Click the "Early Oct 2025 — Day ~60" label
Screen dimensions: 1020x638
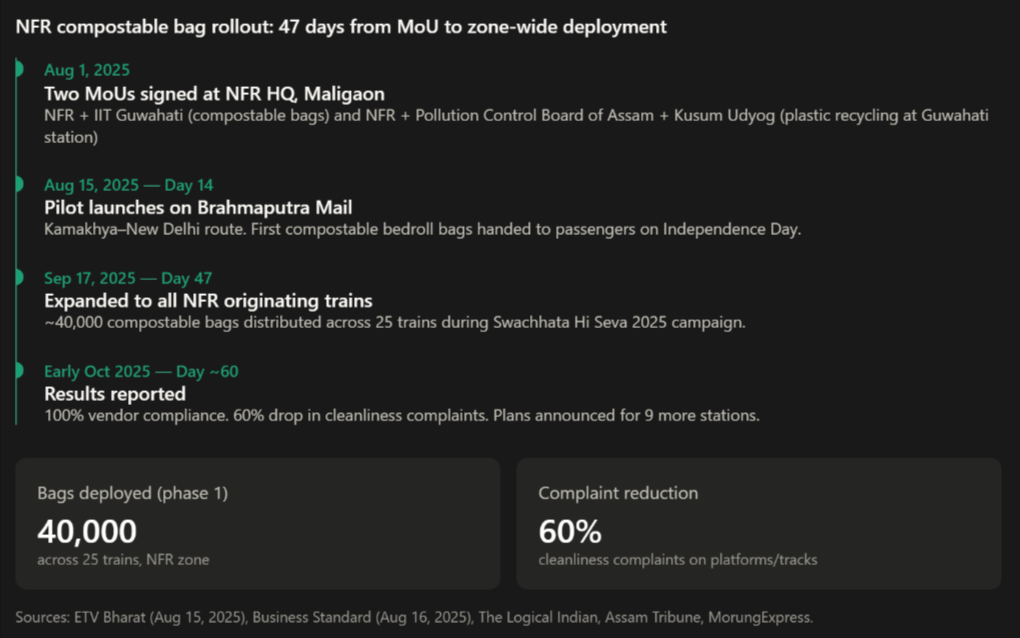(141, 371)
